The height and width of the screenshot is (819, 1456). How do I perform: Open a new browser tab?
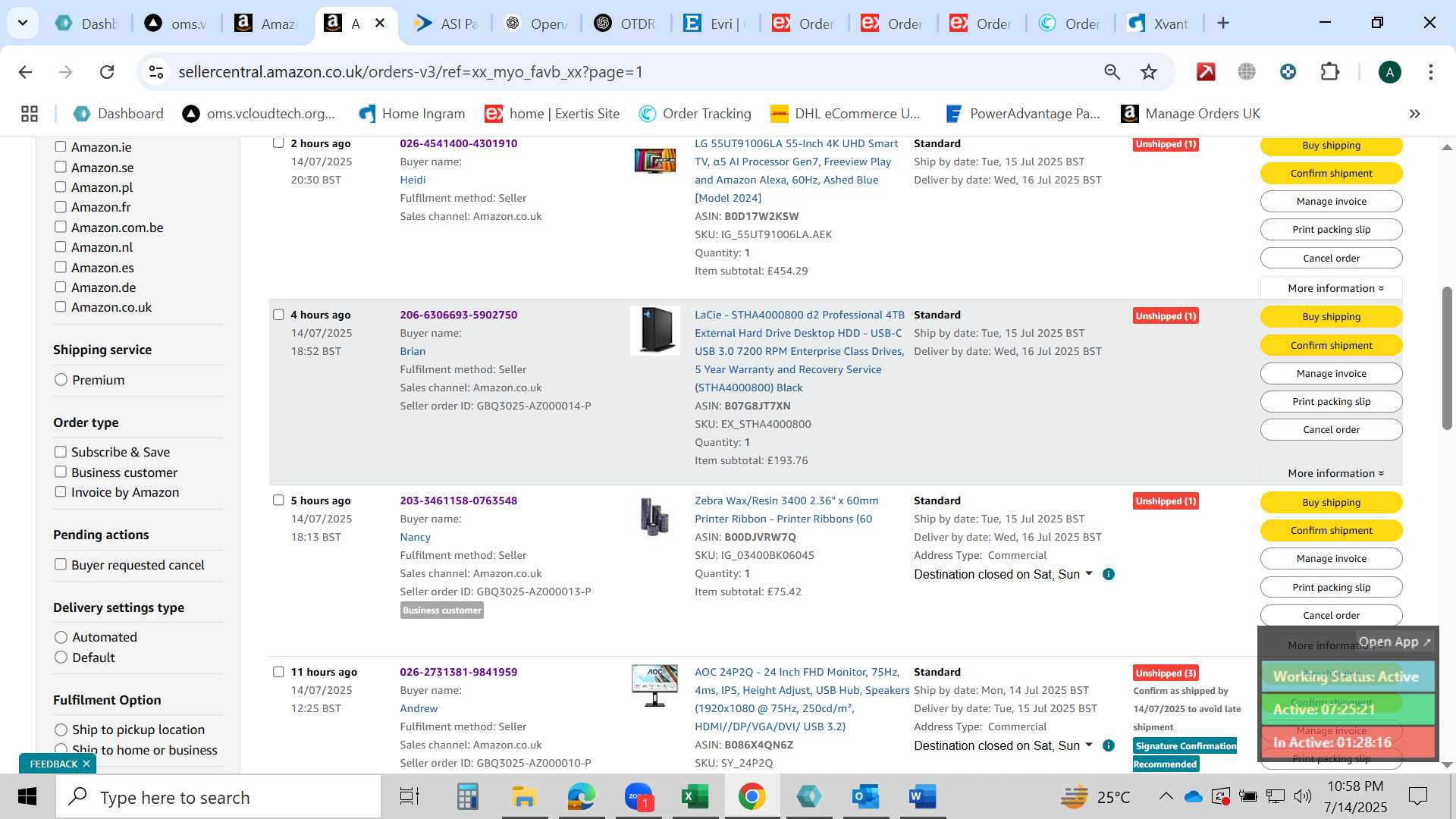click(x=1222, y=23)
